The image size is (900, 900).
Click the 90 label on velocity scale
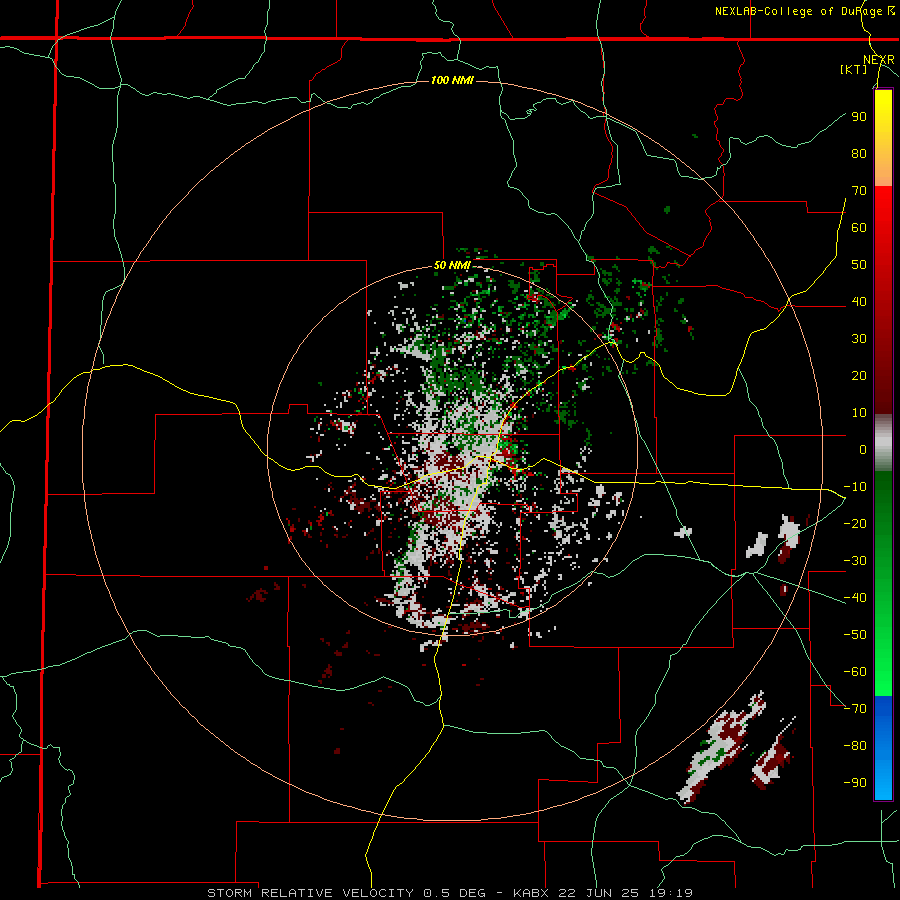pyautogui.click(x=859, y=117)
